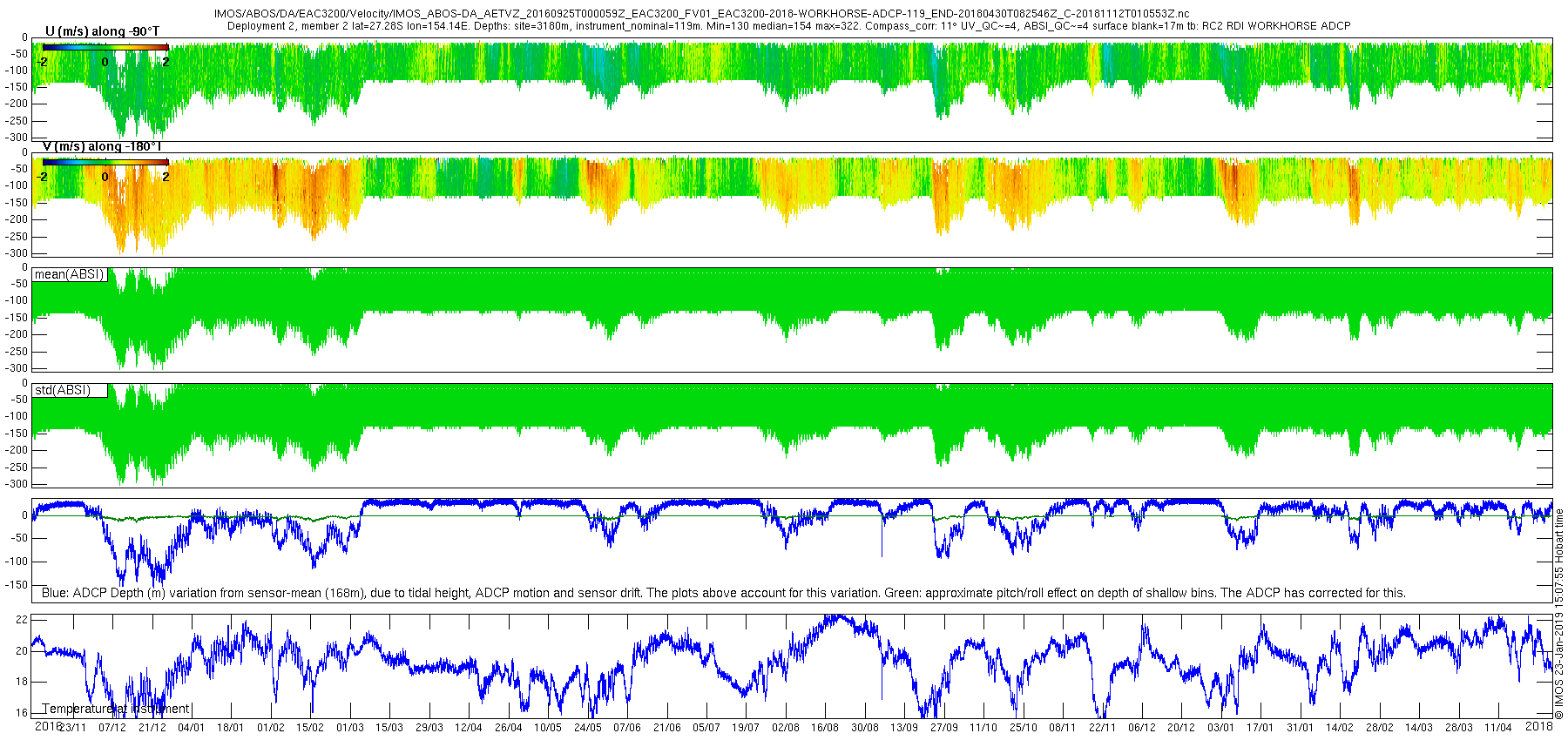Click the Temperature at instrument label

click(x=116, y=709)
